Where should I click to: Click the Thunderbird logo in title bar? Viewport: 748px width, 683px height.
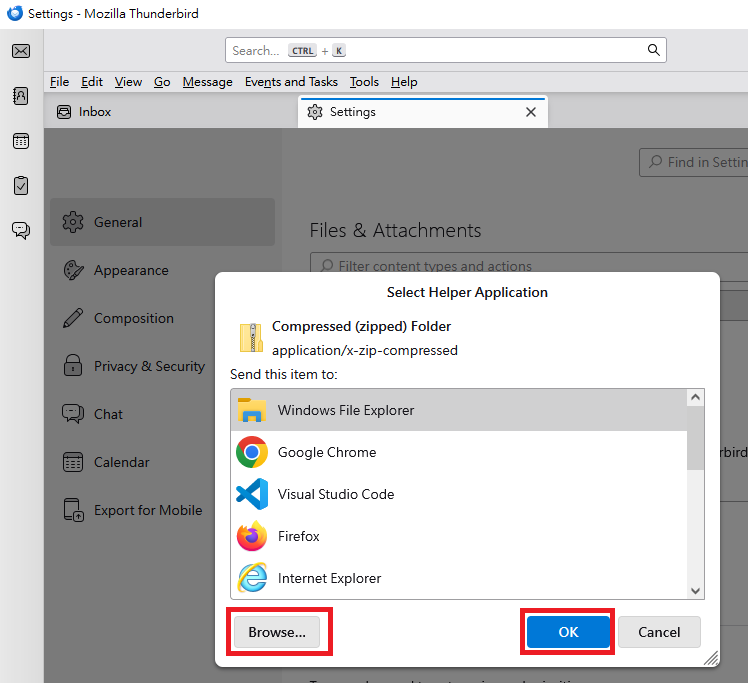(x=15, y=13)
